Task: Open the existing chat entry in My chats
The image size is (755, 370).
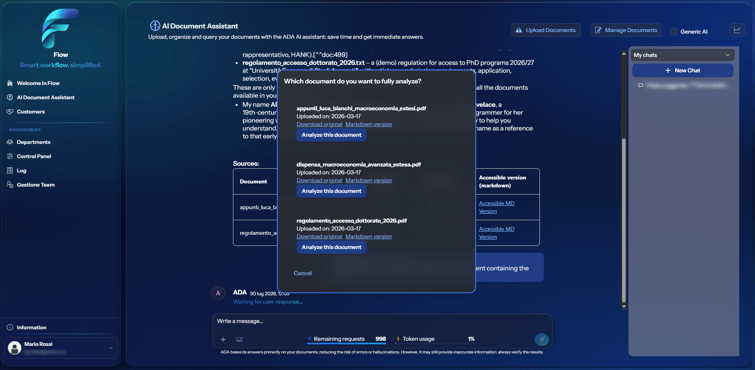Action: click(683, 85)
